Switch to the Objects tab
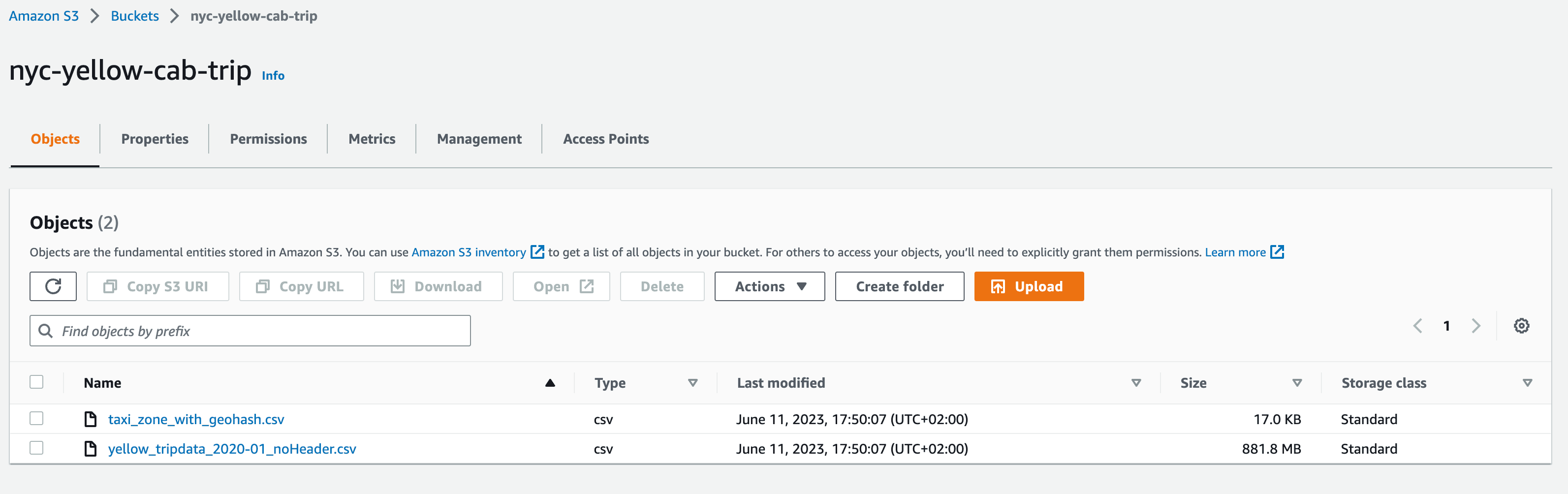This screenshot has width=1568, height=494. tap(56, 139)
